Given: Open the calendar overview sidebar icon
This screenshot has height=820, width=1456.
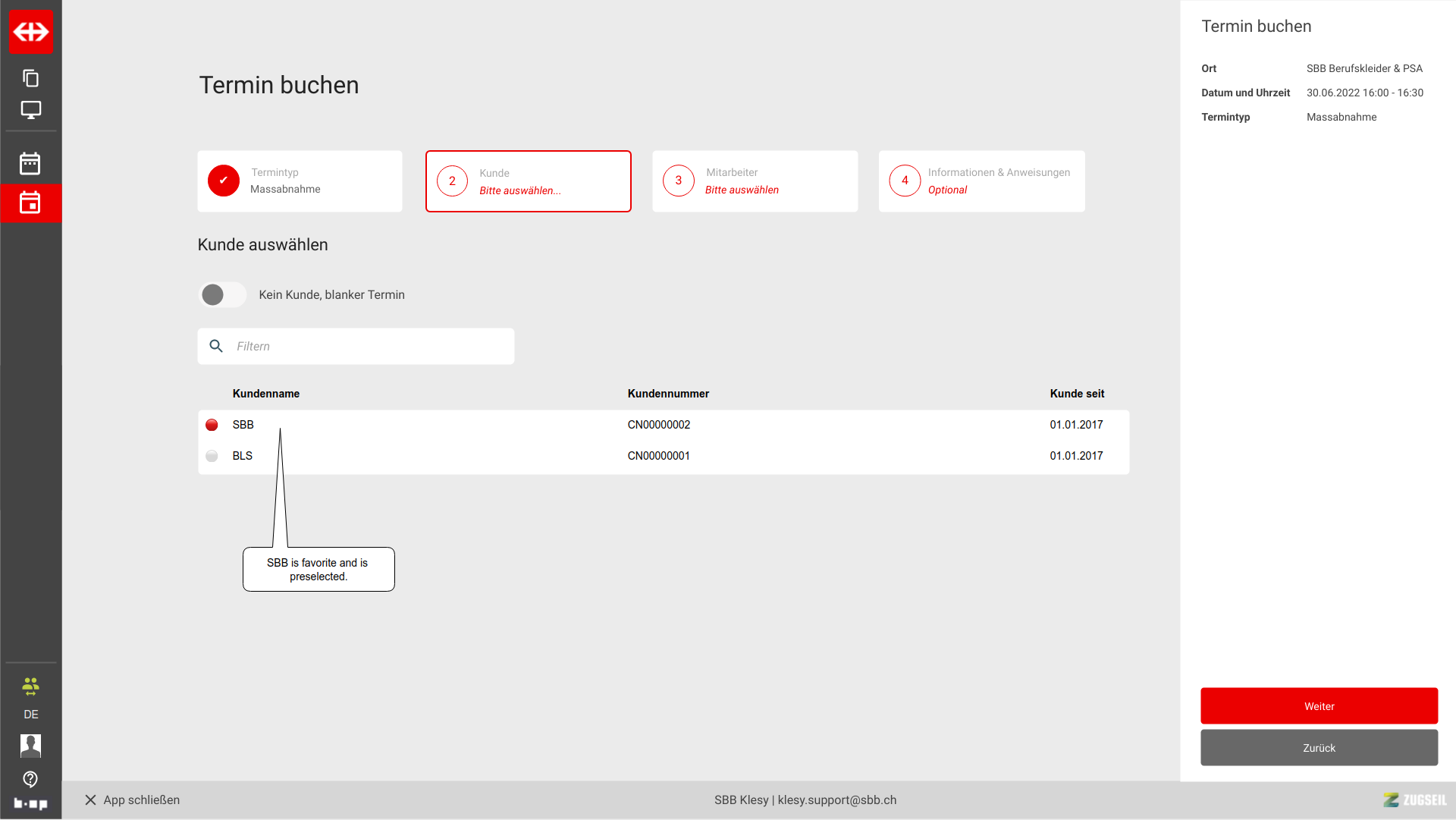Looking at the screenshot, I should (30, 163).
